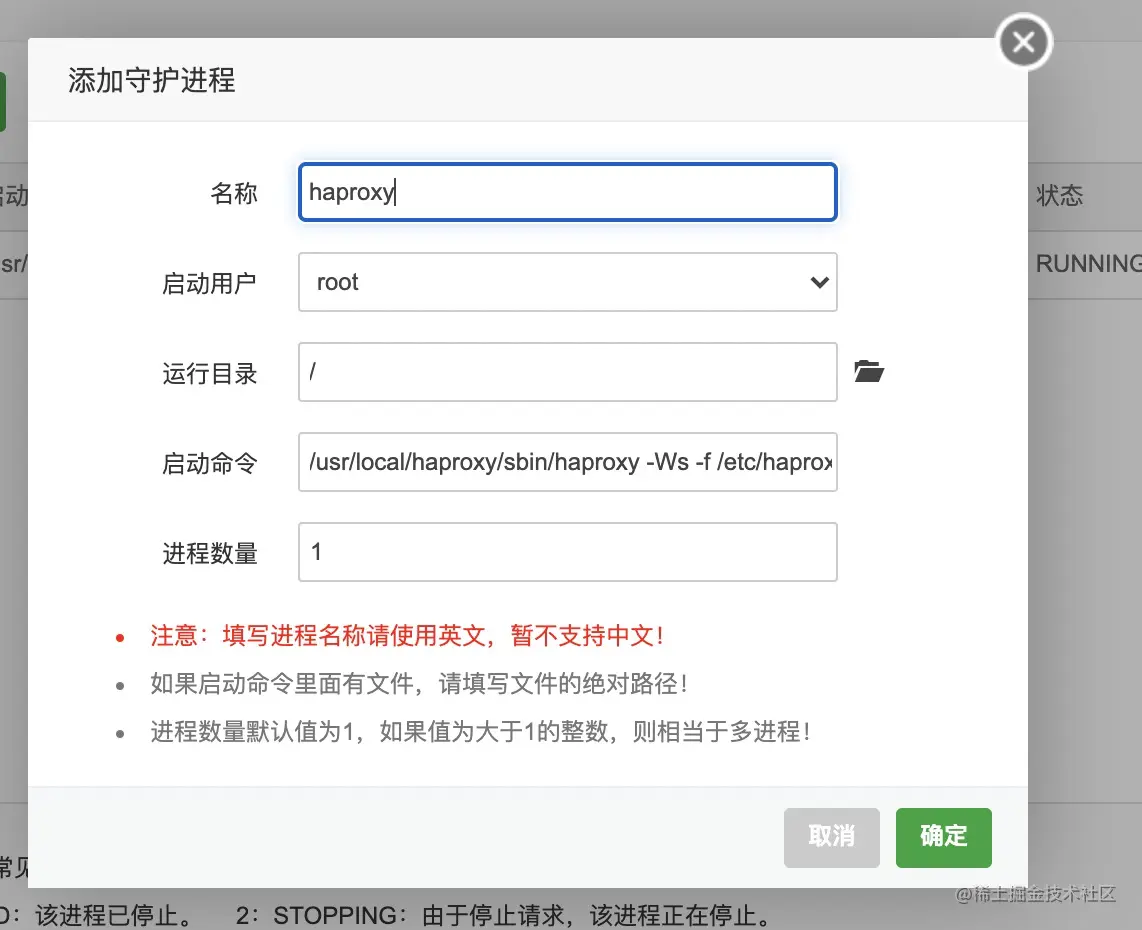This screenshot has height=930, width=1142.
Task: Open folder browser for run directory
Action: click(869, 371)
